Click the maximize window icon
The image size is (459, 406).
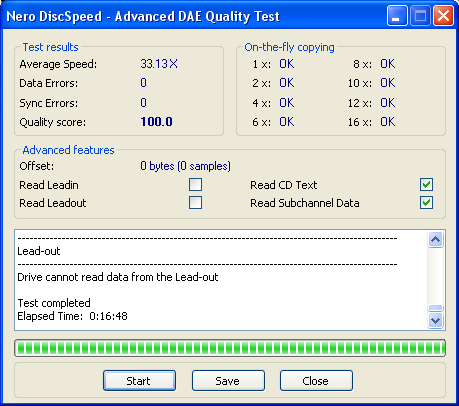pyautogui.click(x=420, y=16)
